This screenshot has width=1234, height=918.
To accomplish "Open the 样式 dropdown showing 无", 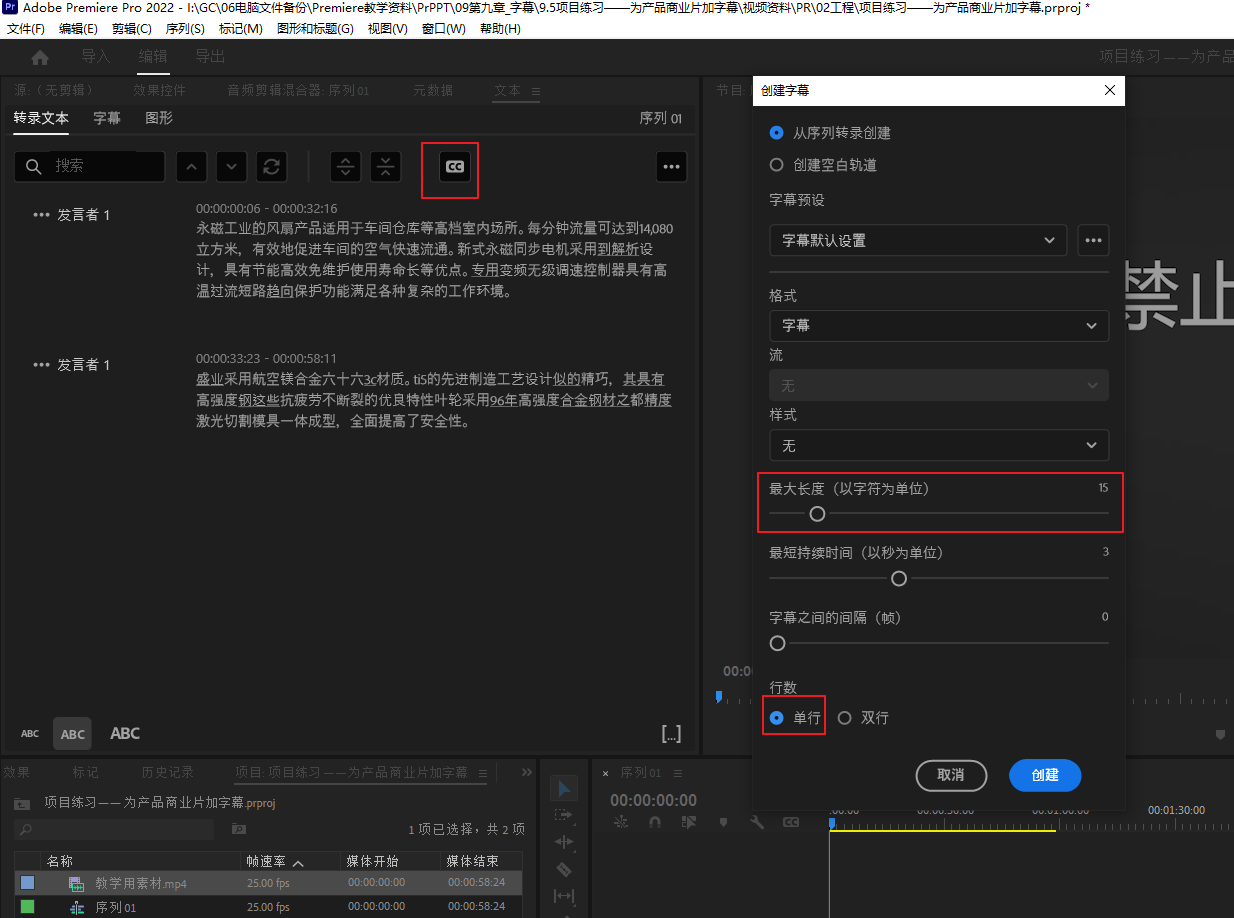I will coord(938,445).
